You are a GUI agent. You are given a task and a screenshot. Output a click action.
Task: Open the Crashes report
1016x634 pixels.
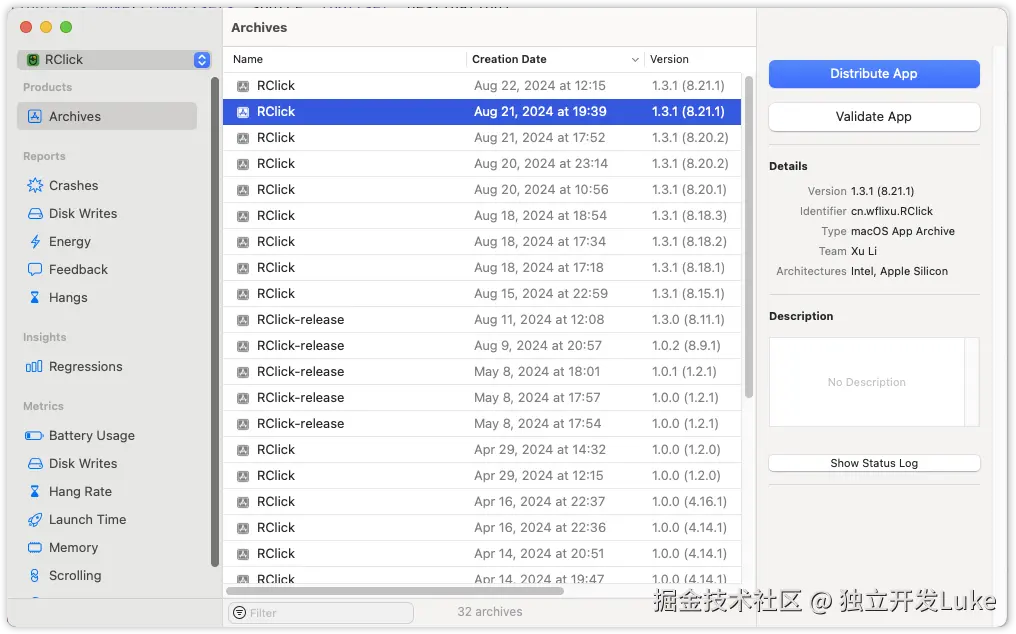(73, 185)
